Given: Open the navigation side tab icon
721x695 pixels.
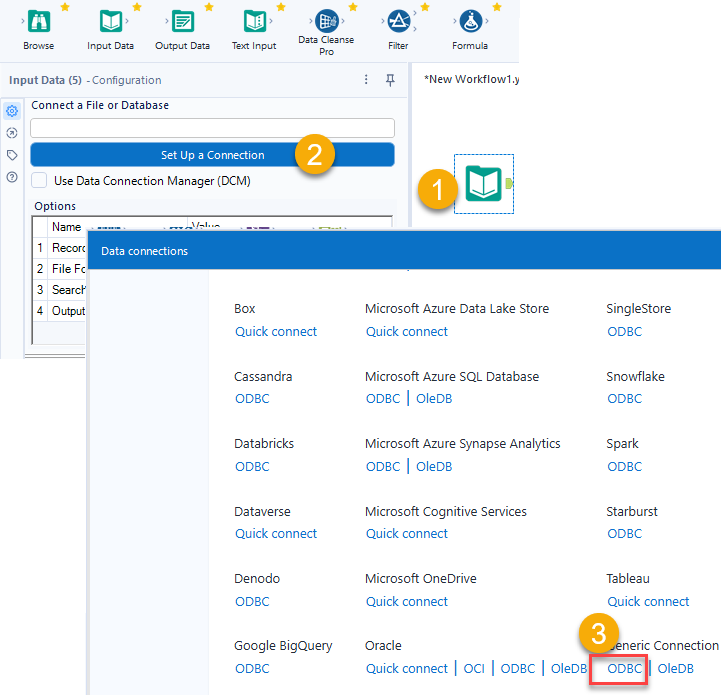Looking at the screenshot, I should click(12, 133).
